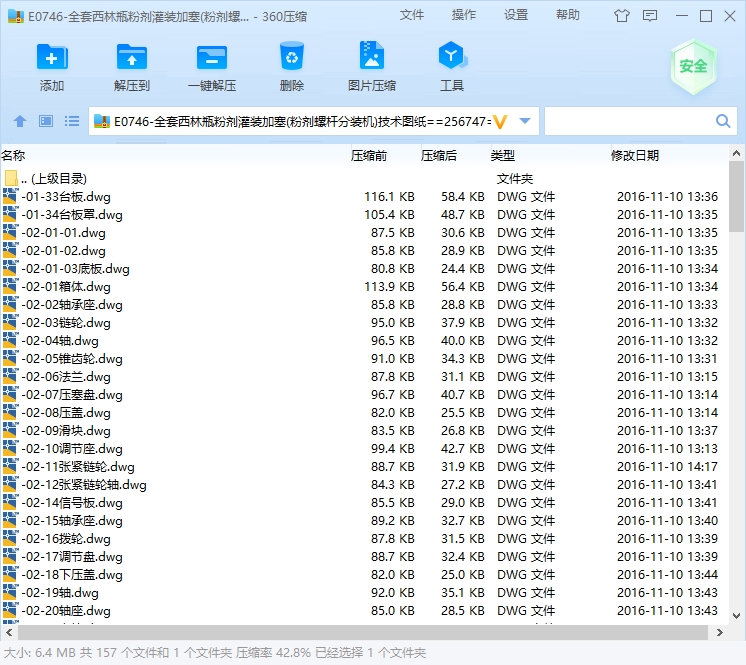Viewport: 746px width, 665px height.
Task: Select file -02-18下压盖.dwg
Action: coord(72,575)
